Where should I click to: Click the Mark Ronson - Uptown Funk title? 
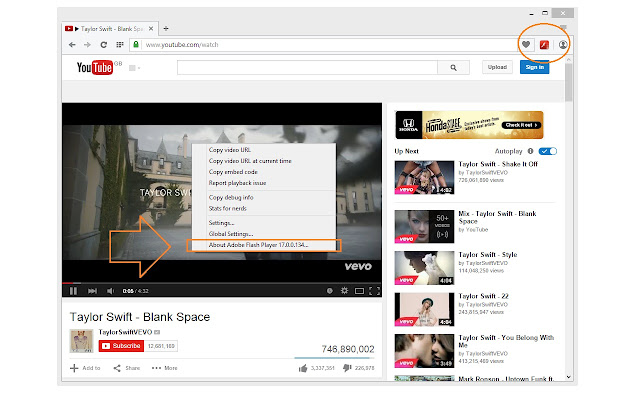(506, 379)
